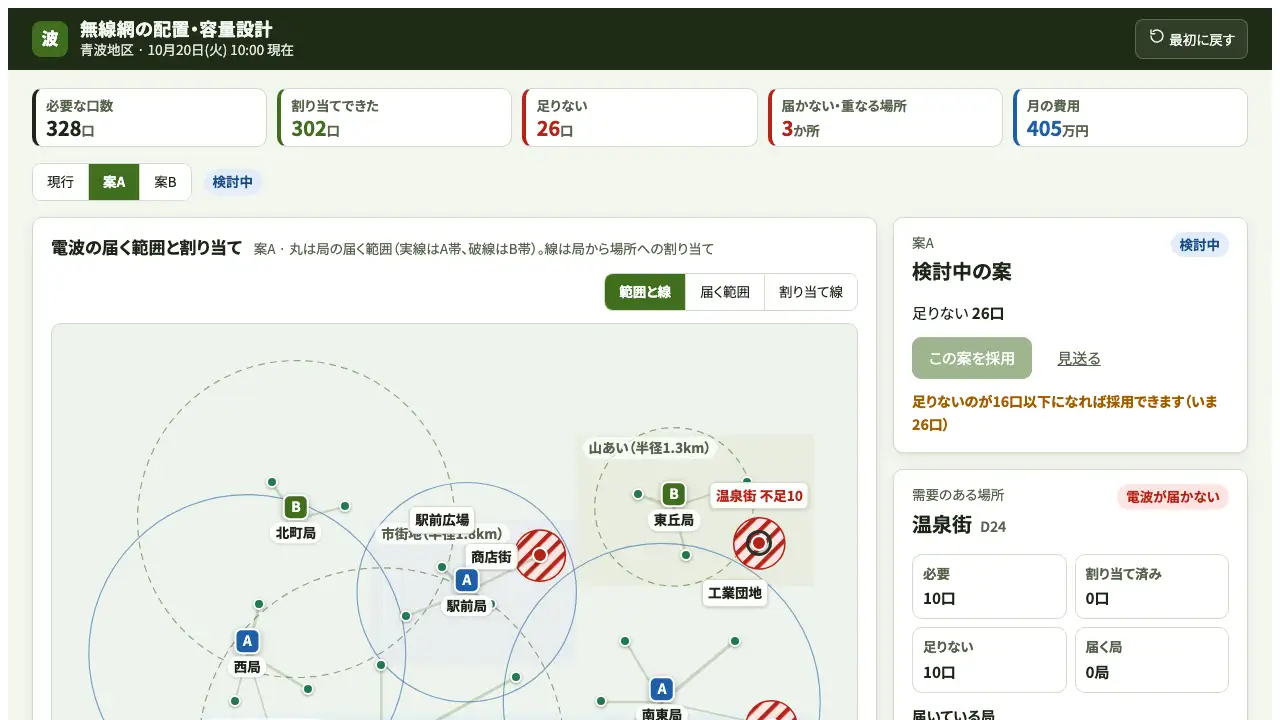Click the 最初に戻す reset button
The height and width of the screenshot is (720, 1280).
click(x=1191, y=39)
